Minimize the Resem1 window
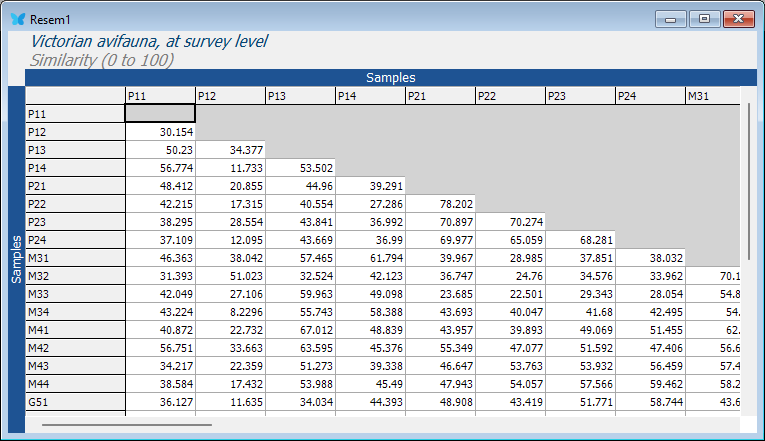This screenshot has height=441, width=765. tap(669, 19)
